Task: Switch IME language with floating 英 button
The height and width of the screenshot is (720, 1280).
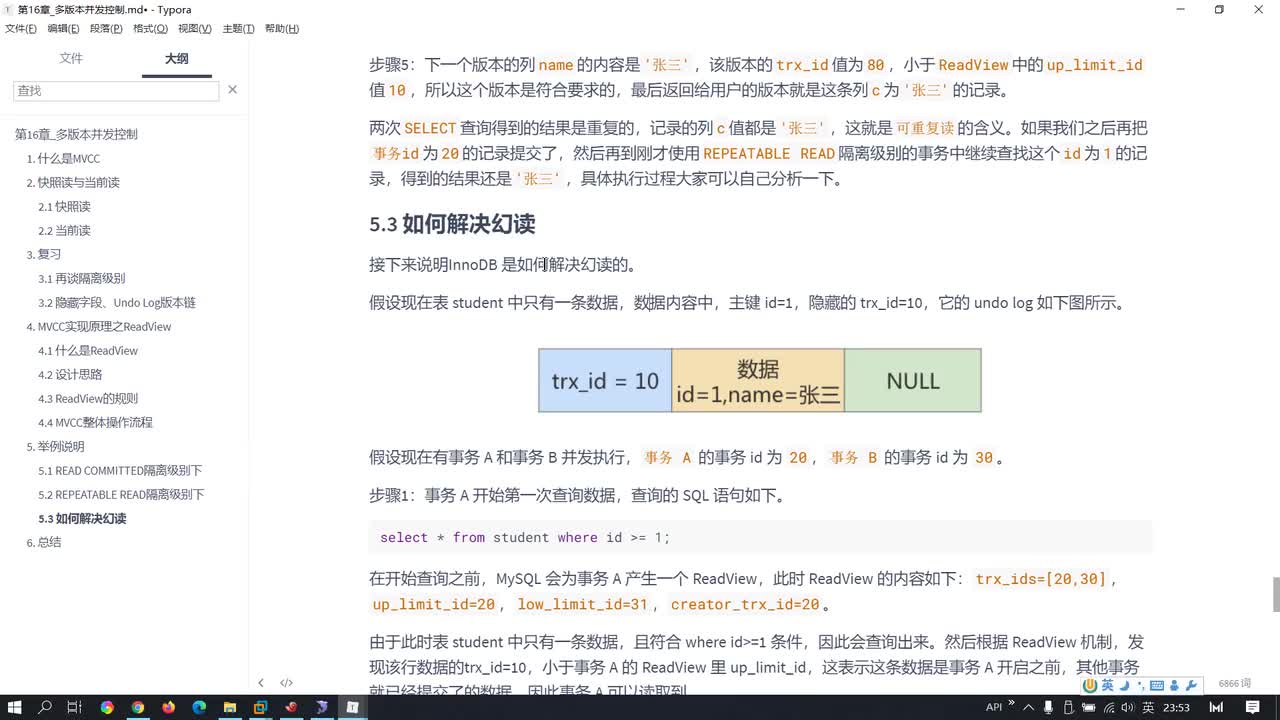Action: 1107,685
